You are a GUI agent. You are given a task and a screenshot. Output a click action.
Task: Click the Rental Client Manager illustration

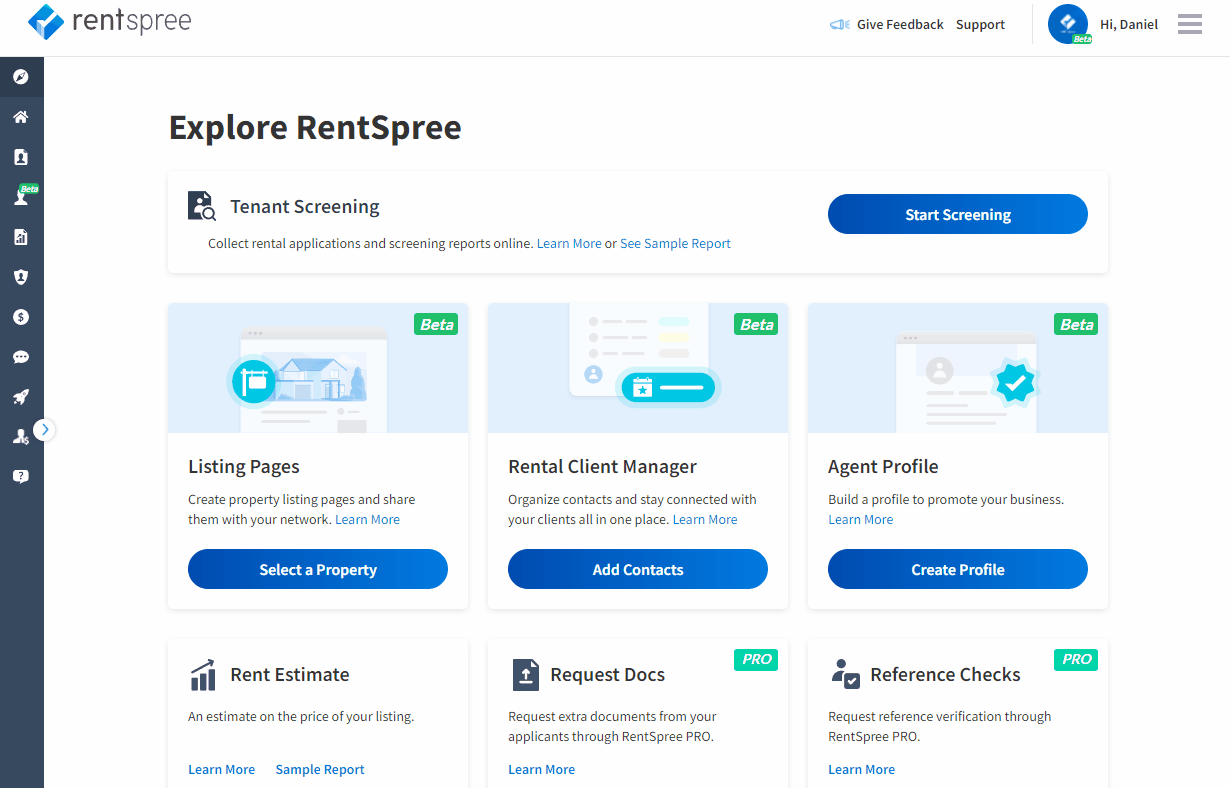[638, 368]
